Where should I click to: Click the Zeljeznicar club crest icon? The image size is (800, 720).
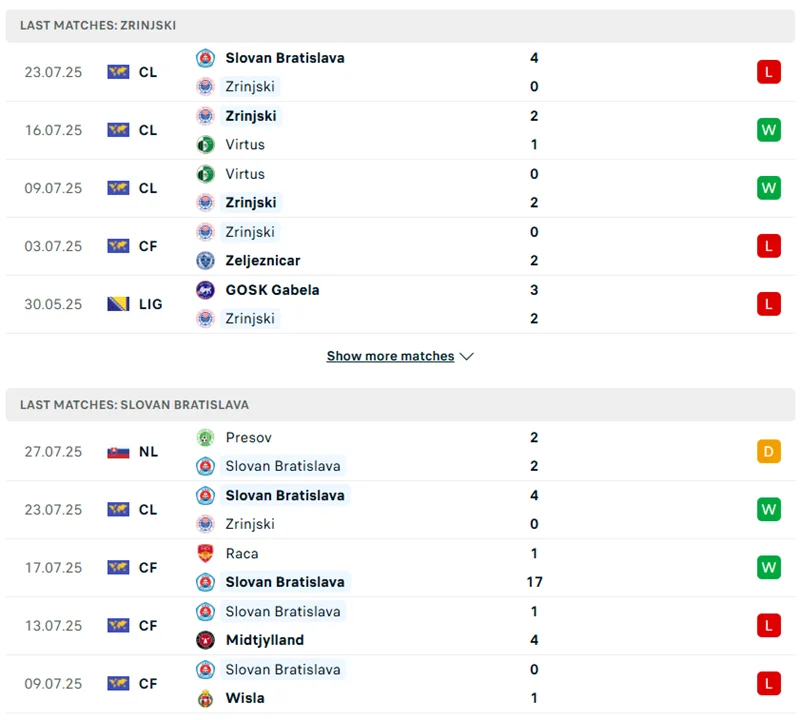(x=205, y=260)
